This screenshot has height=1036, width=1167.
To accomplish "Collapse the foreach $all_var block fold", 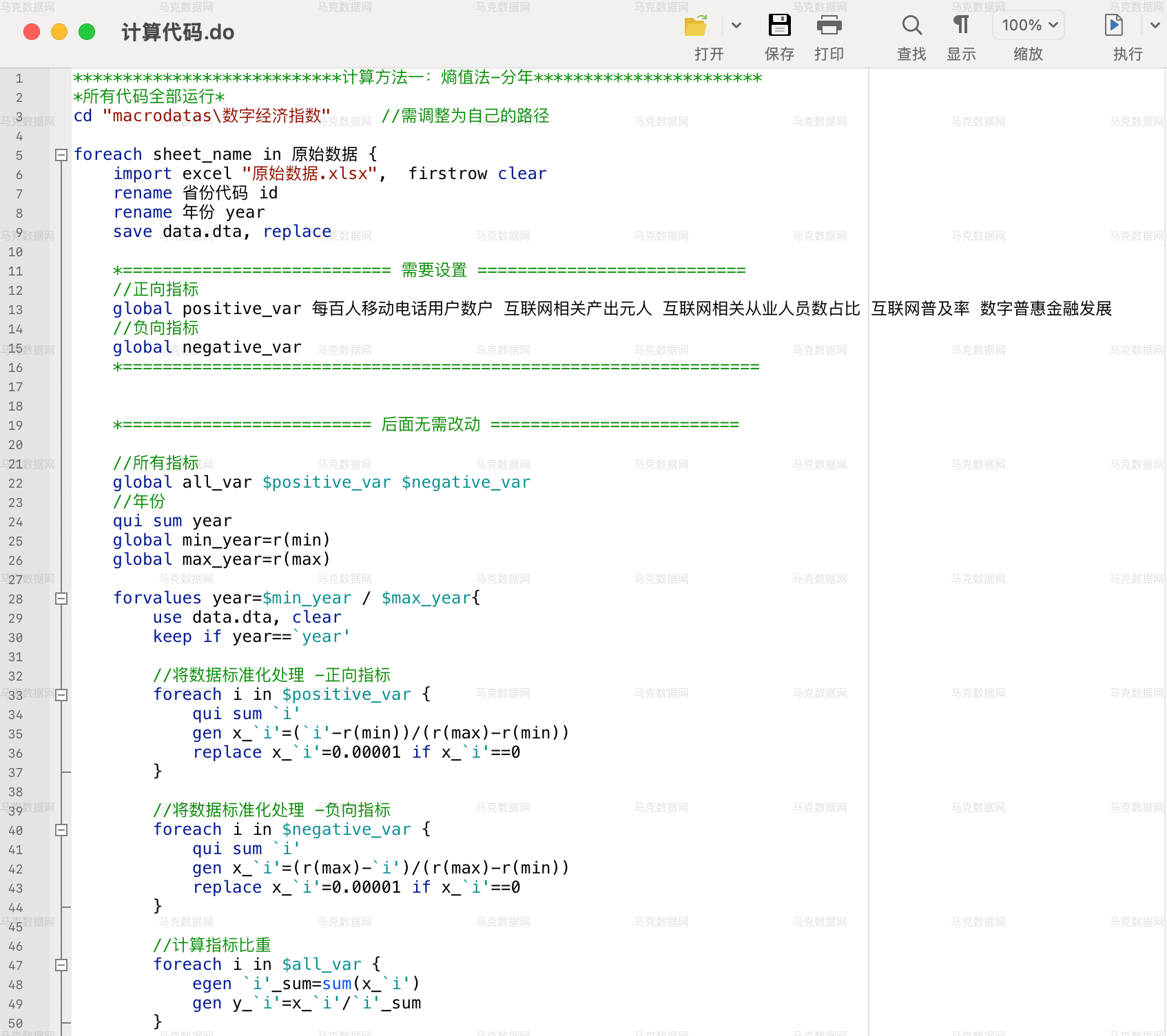I will [x=61, y=965].
